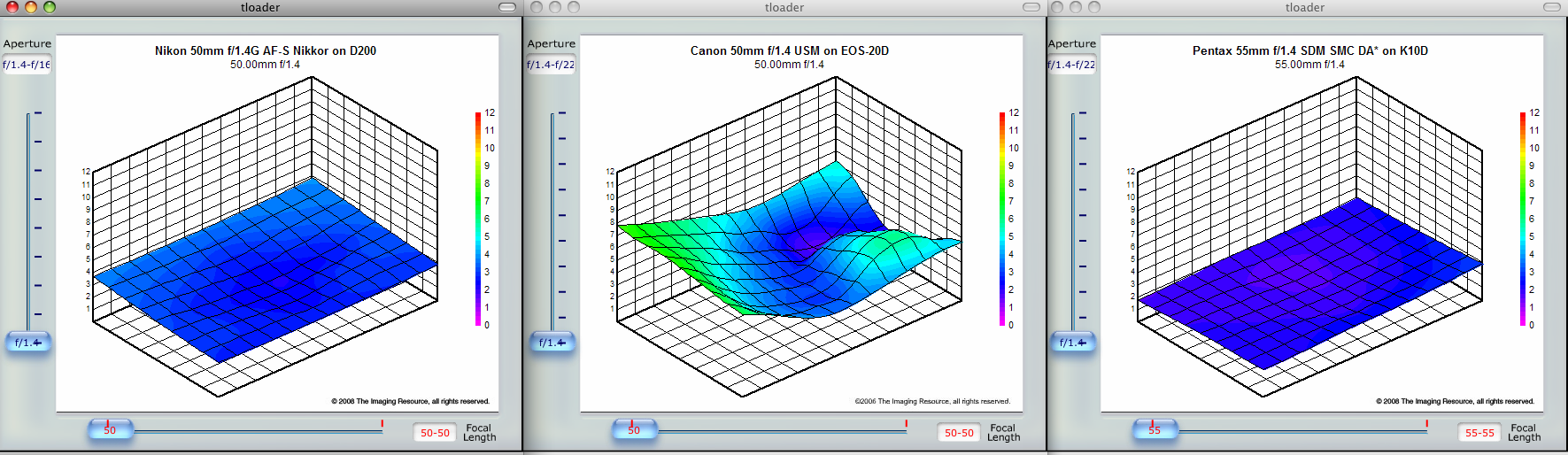Click the tloader title of the Canon window

tap(784, 7)
